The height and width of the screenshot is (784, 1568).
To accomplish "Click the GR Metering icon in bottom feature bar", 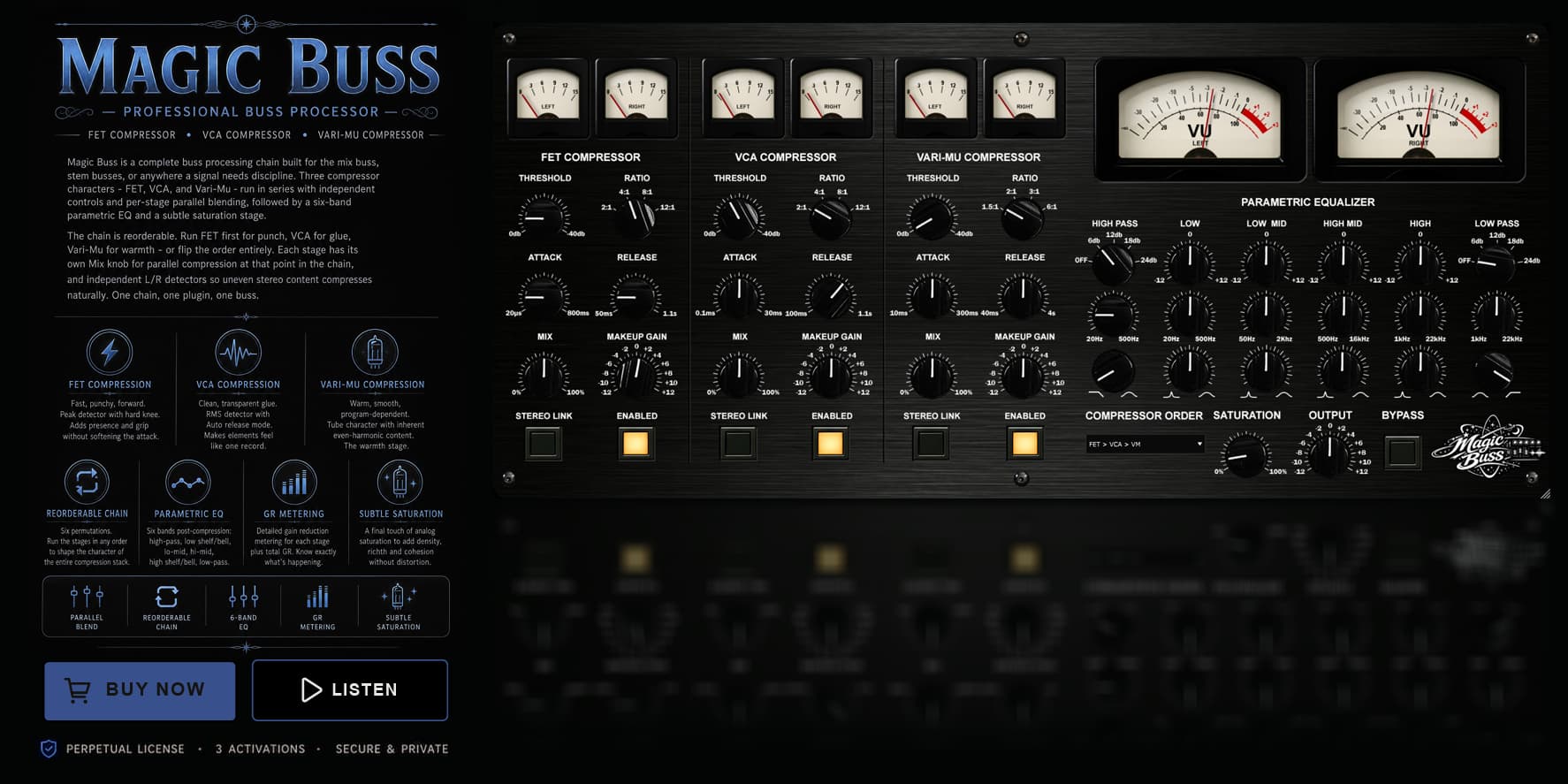I will point(317,598).
